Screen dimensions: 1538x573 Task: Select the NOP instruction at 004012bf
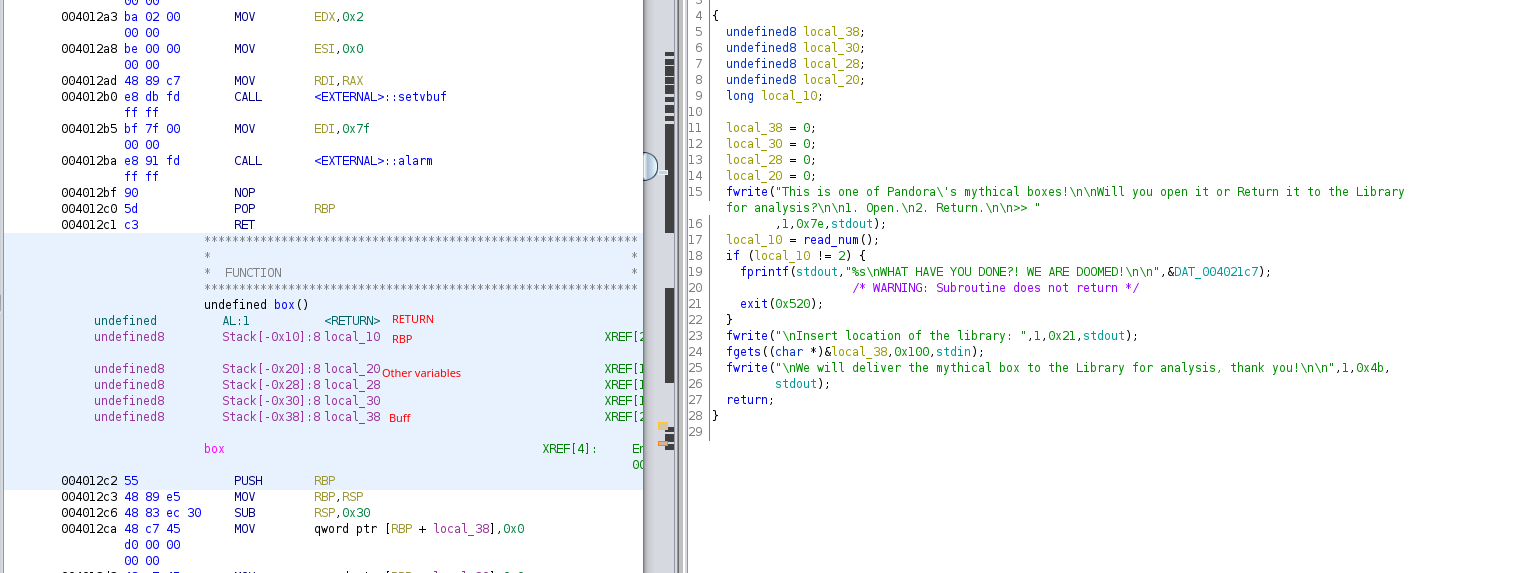(x=244, y=193)
